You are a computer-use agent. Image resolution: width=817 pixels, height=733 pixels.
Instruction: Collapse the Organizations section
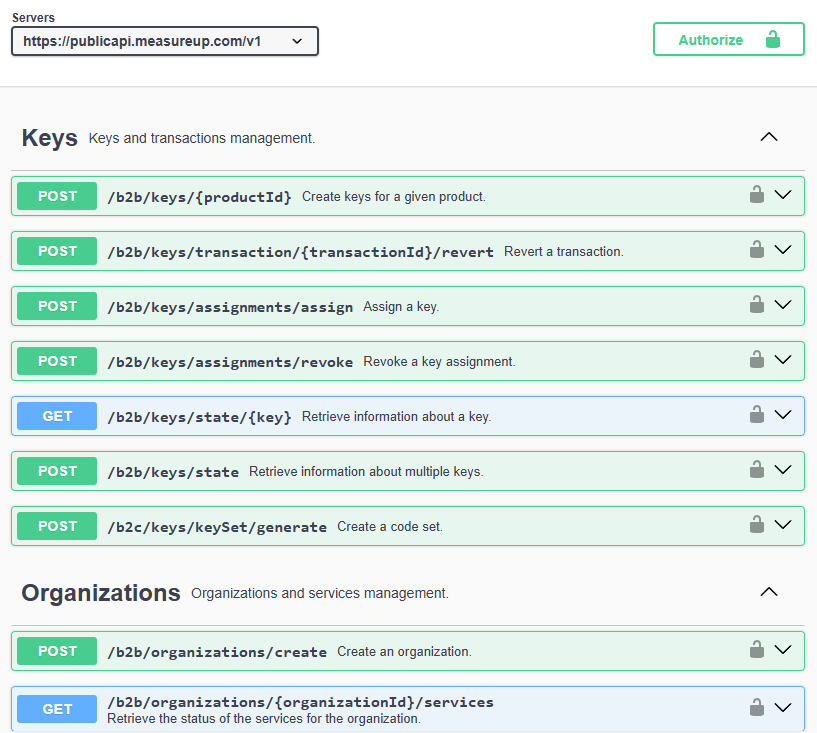(769, 592)
